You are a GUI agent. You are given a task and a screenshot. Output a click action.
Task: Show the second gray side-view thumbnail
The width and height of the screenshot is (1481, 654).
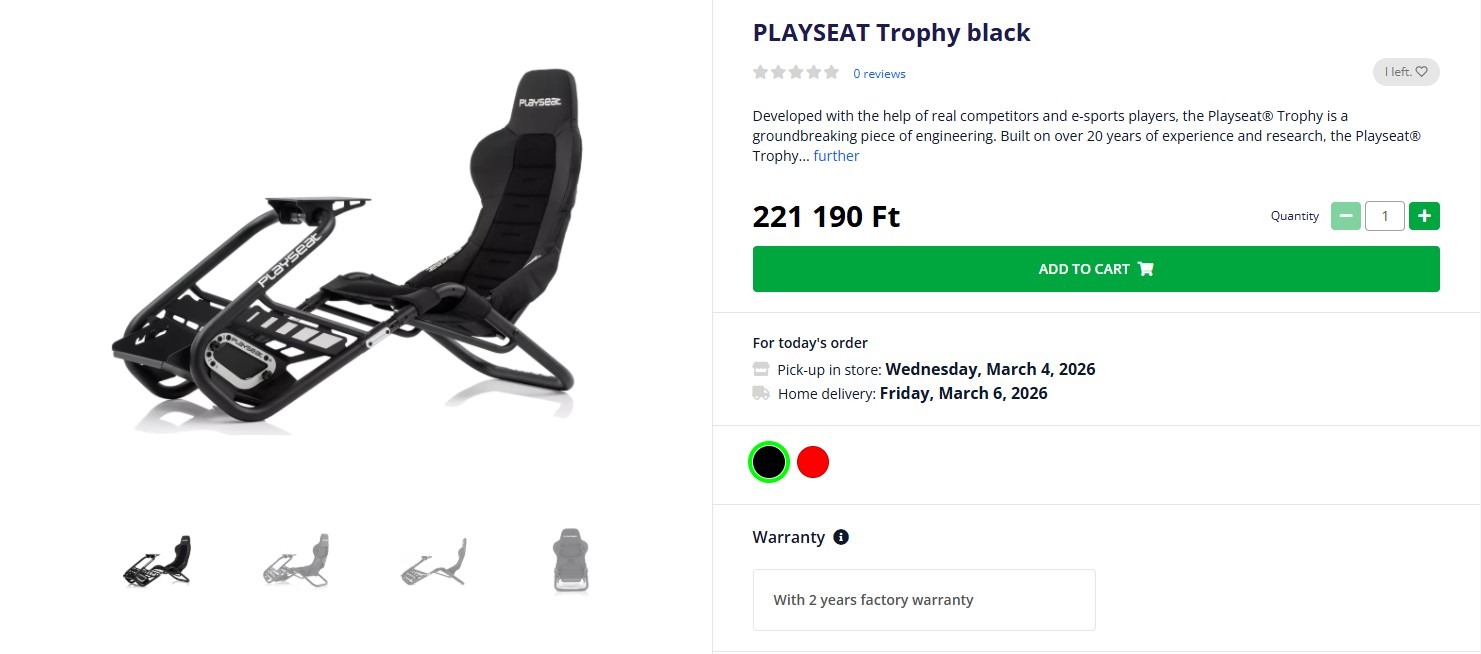pos(296,561)
